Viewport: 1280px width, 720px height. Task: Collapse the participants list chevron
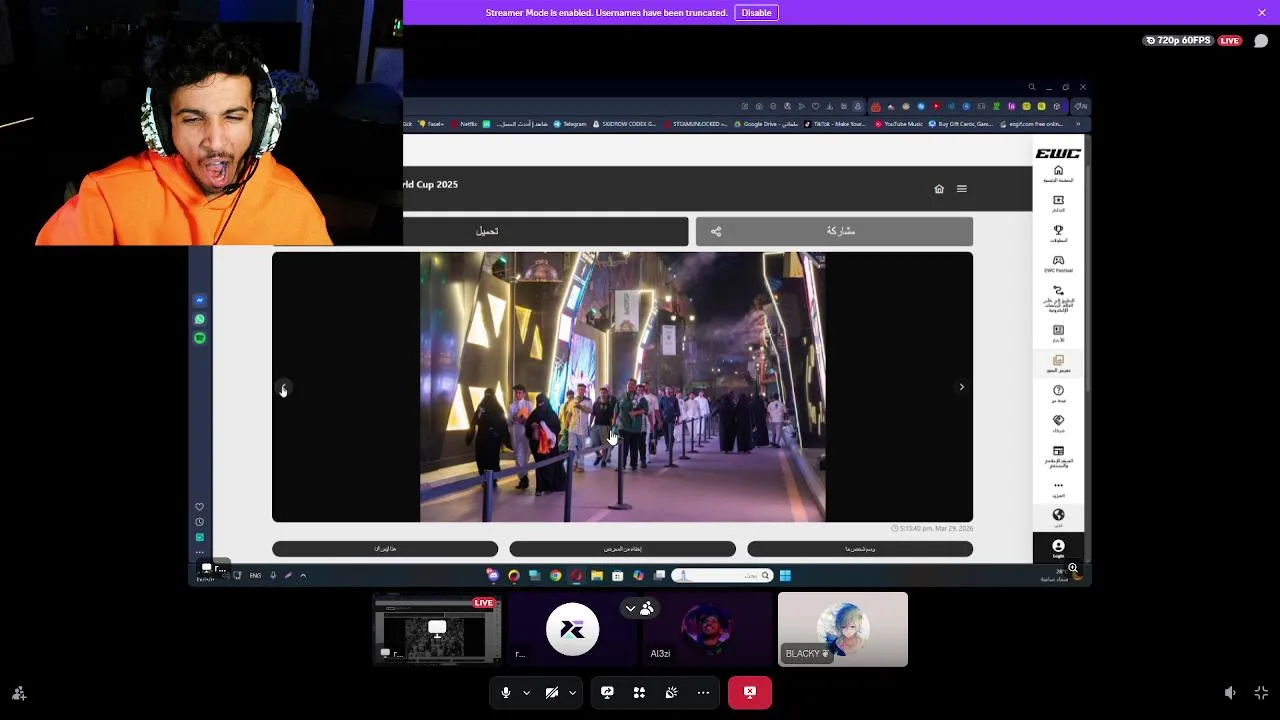(x=630, y=608)
